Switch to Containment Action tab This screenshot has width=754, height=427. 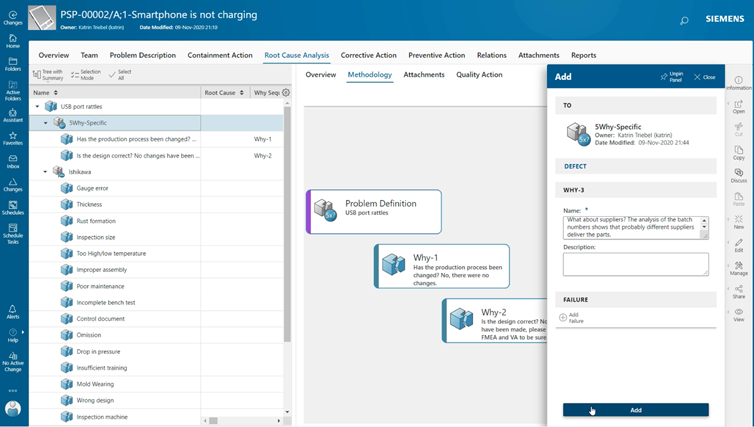(220, 55)
